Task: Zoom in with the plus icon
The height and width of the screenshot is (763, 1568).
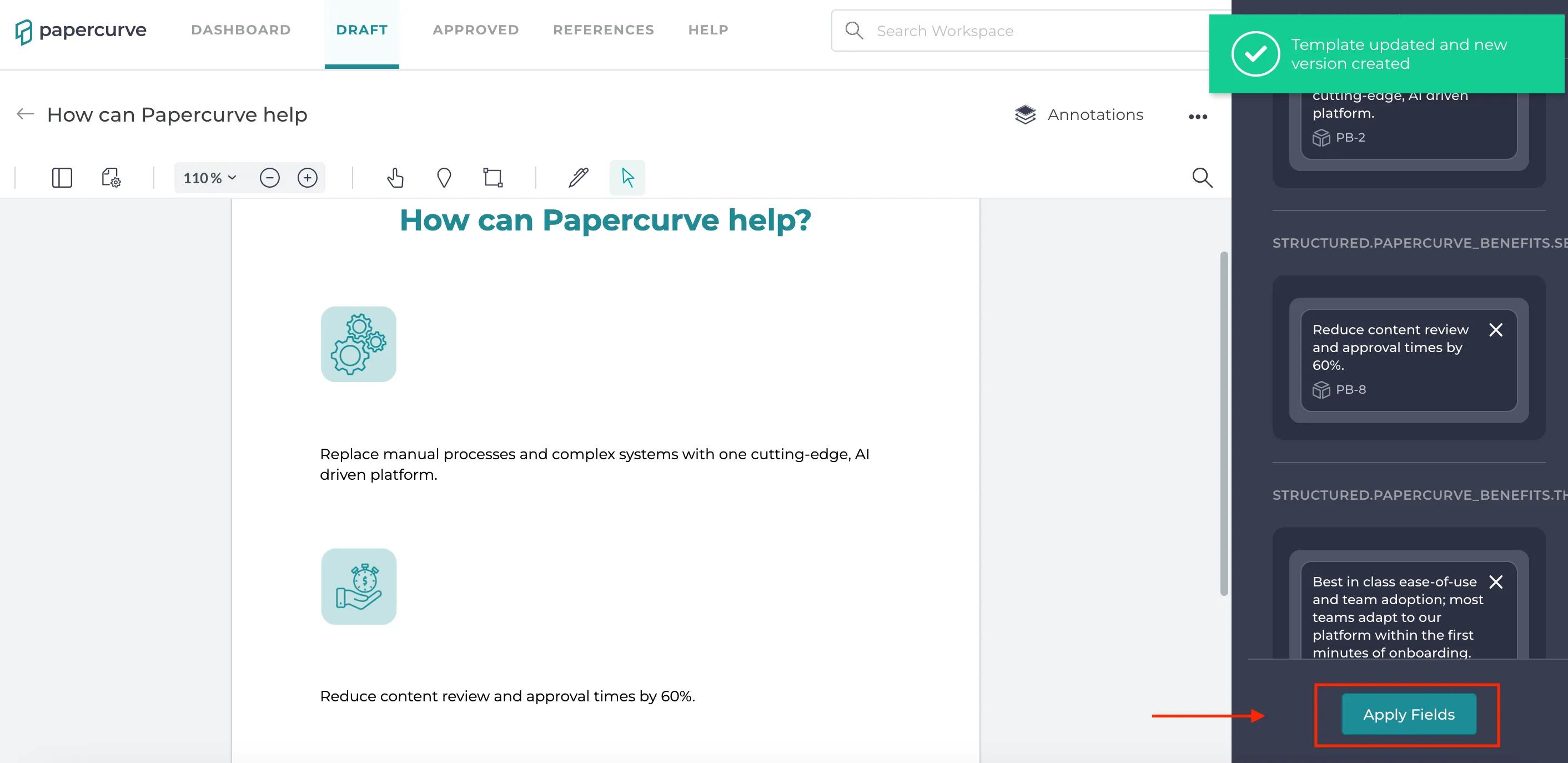Action: coord(308,178)
